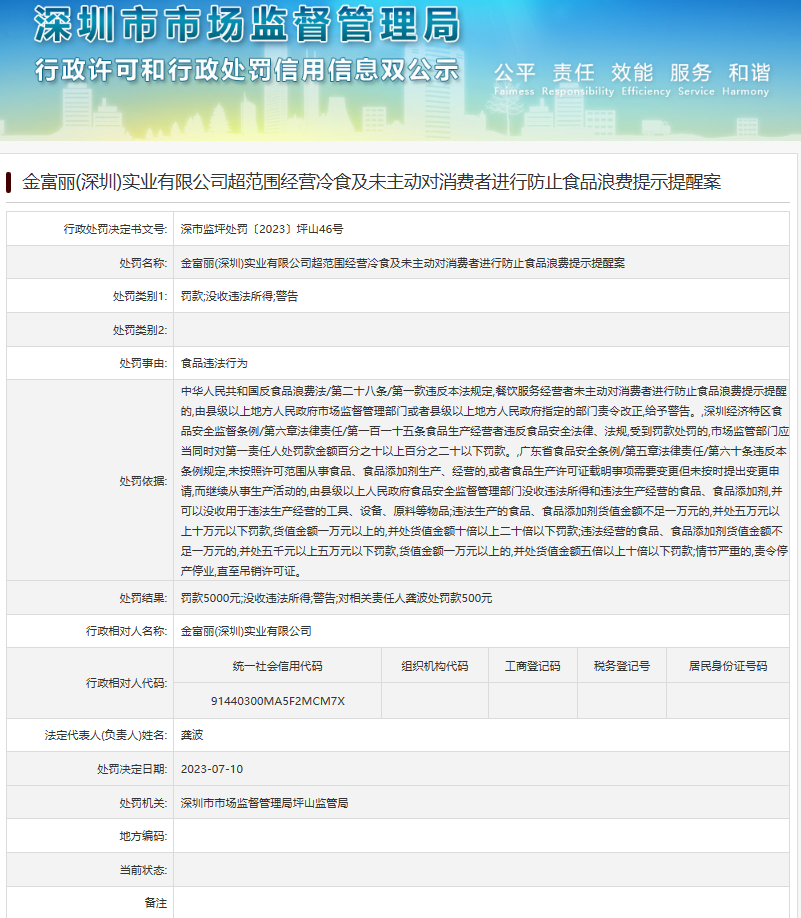Click the 行政相对人代码 row label
801x918 pixels.
[126, 683]
